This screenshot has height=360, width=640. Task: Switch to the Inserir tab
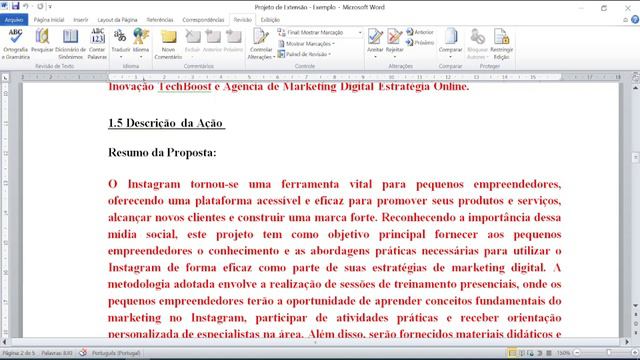point(80,20)
